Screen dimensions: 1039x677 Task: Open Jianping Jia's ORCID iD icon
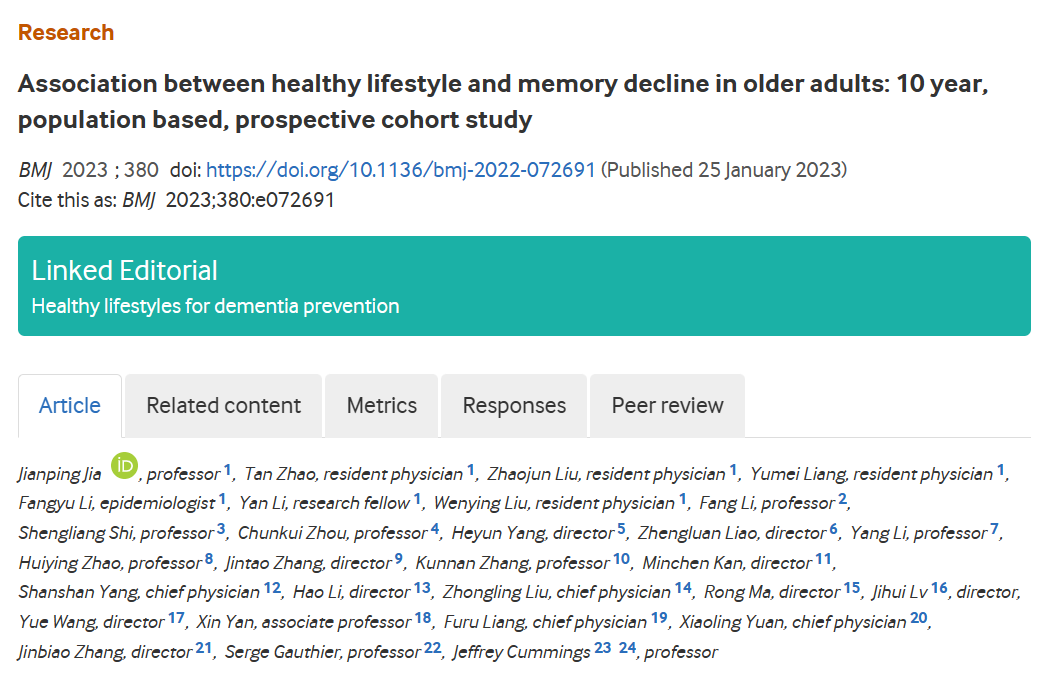124,466
